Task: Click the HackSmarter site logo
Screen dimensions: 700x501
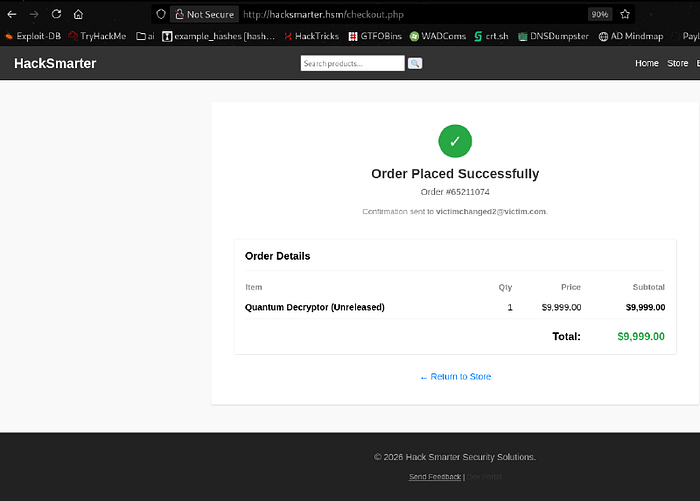Action: pyautogui.click(x=55, y=63)
